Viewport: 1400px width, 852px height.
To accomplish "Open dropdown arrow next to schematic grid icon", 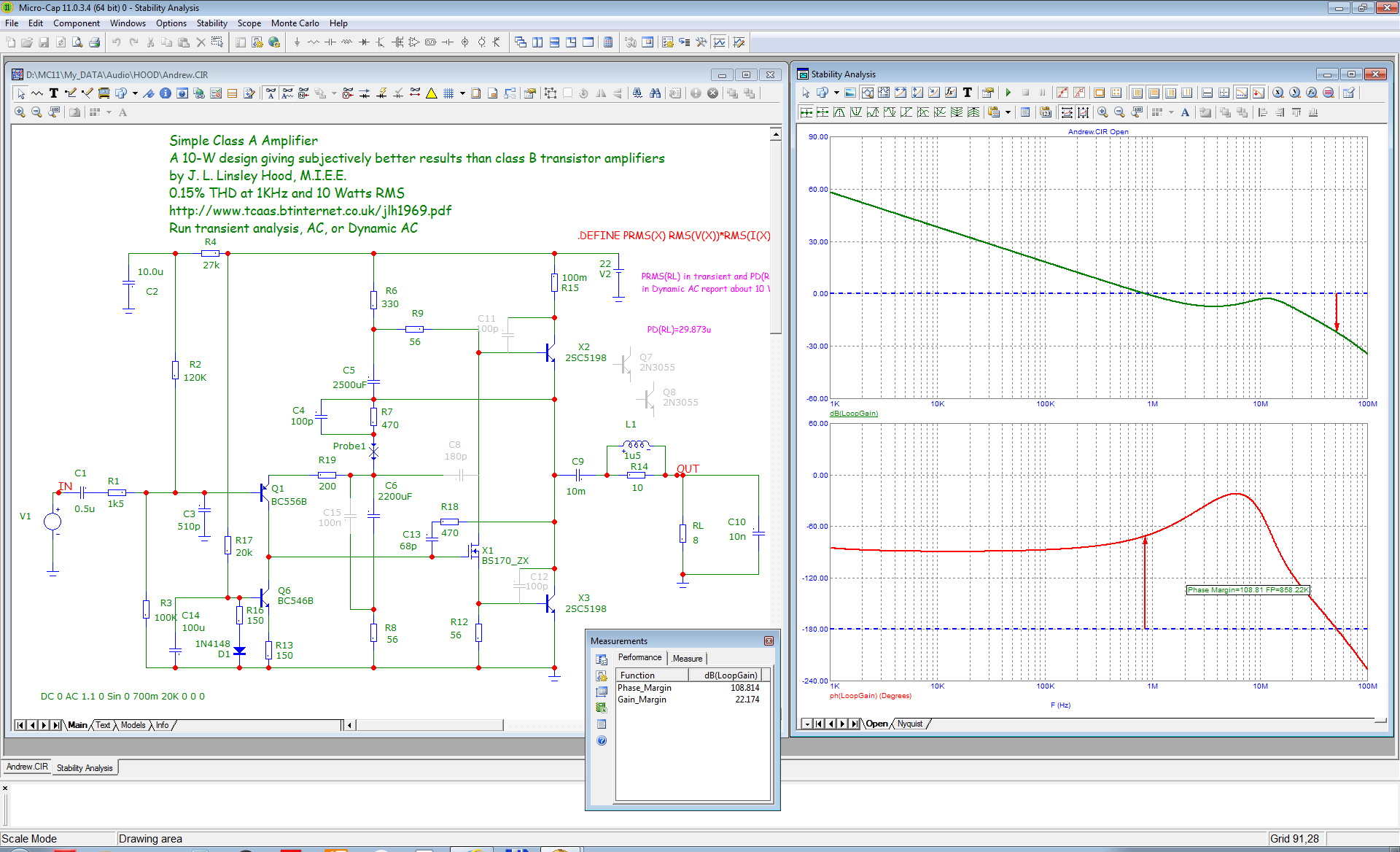I will click(462, 93).
